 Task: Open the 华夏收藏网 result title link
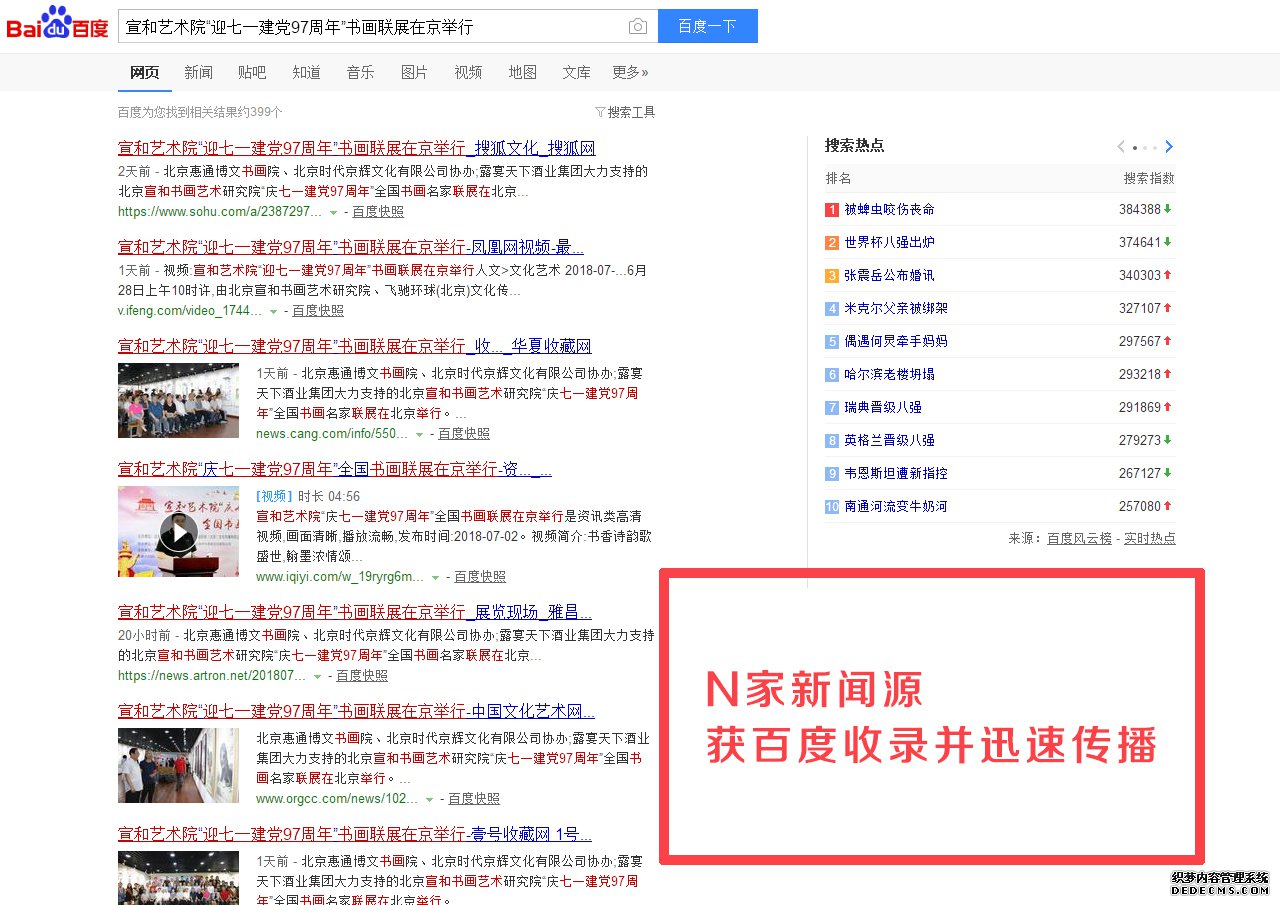(x=354, y=346)
